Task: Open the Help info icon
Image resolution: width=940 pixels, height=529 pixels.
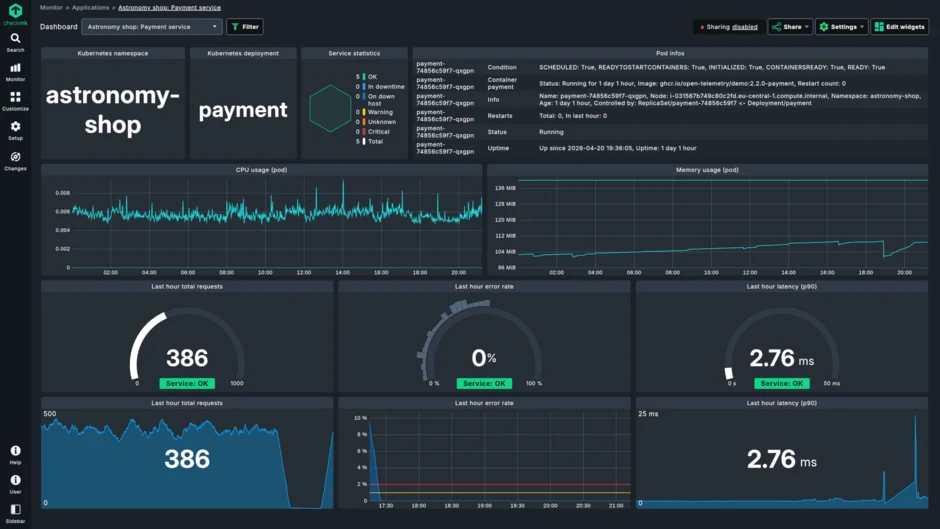Action: (15, 455)
